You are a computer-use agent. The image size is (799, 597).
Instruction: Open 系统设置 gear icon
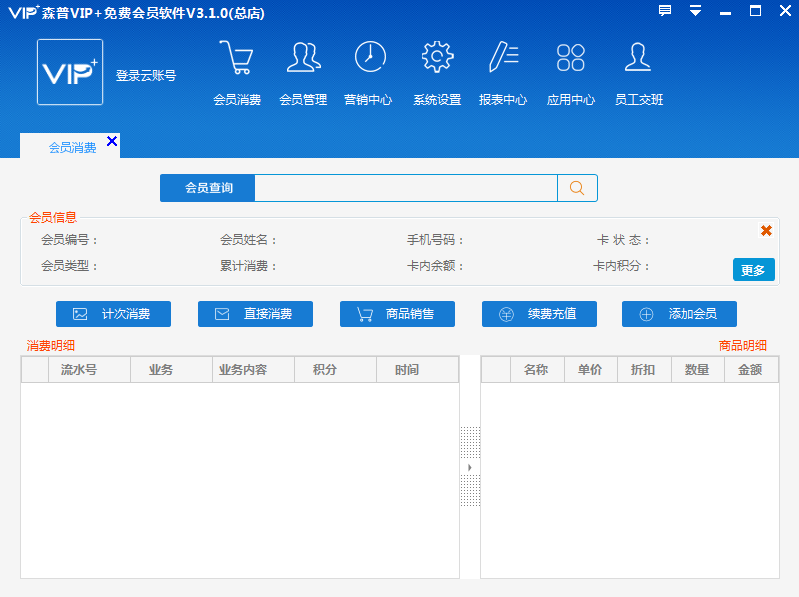click(437, 59)
